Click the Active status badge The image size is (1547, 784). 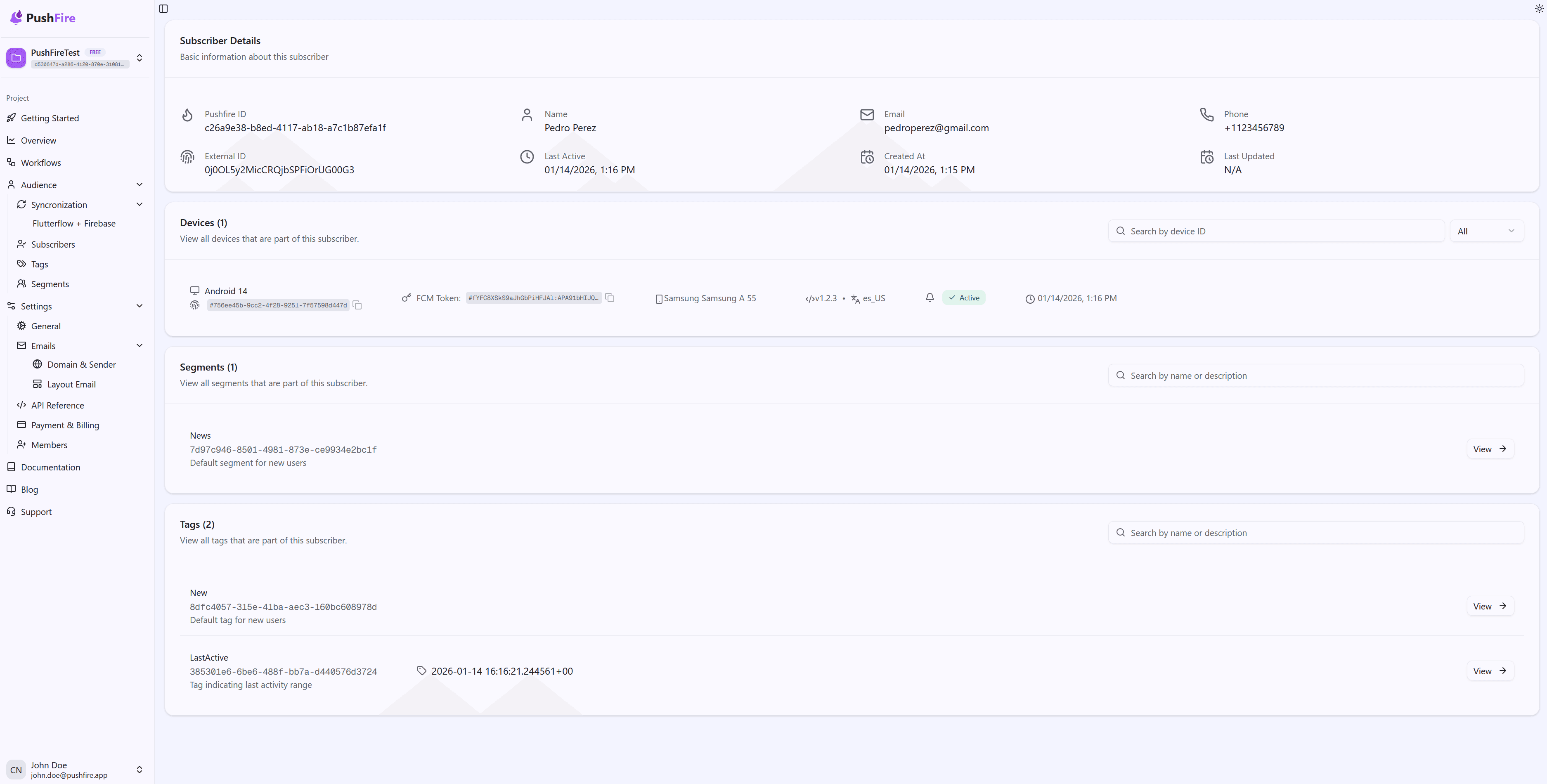click(963, 298)
